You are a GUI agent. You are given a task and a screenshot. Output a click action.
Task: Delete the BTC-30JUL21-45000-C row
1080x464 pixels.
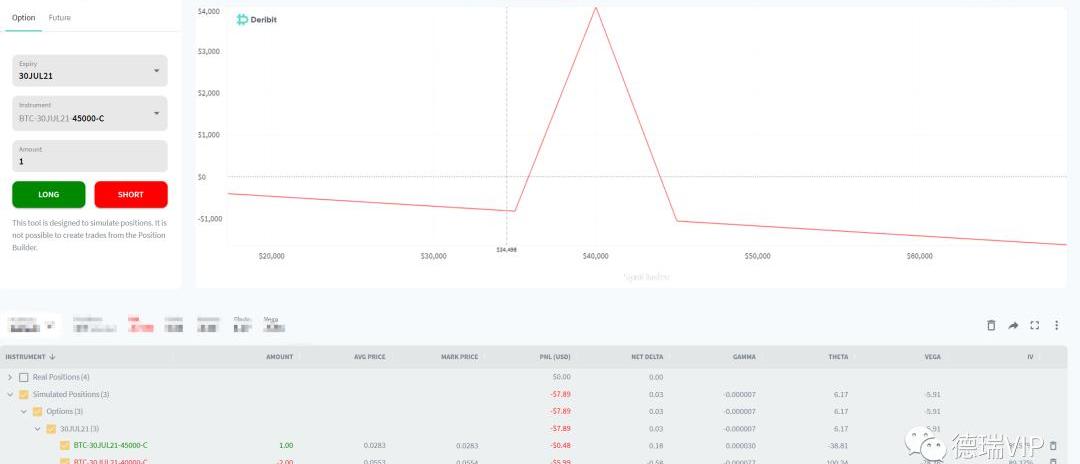click(x=1053, y=445)
